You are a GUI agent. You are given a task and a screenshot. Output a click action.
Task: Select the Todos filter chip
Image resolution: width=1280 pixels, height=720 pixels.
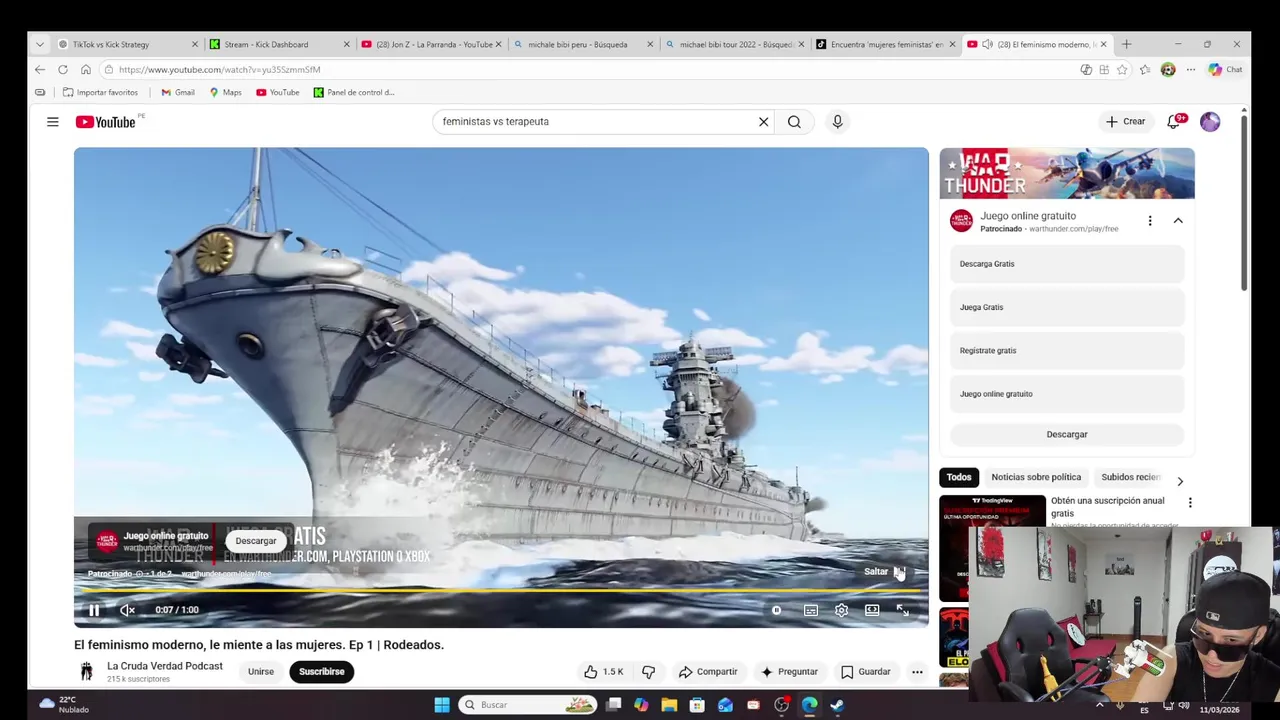coord(959,478)
